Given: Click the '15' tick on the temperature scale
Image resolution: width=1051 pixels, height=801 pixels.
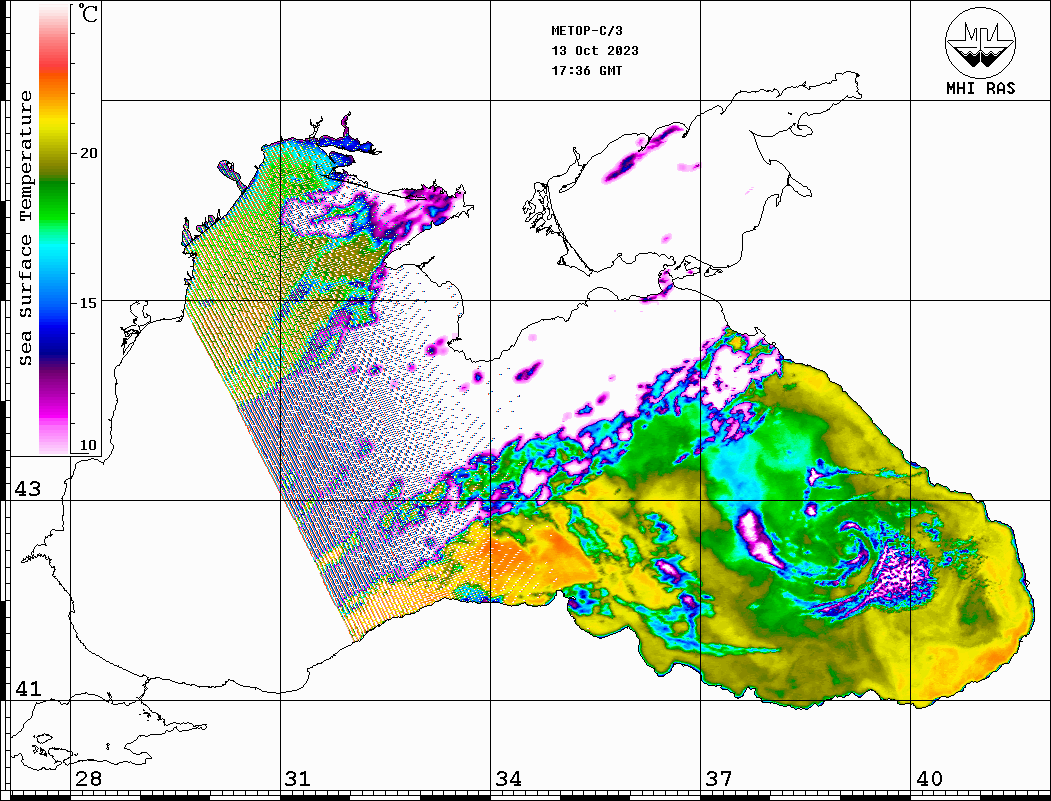Looking at the screenshot, I should [x=88, y=303].
